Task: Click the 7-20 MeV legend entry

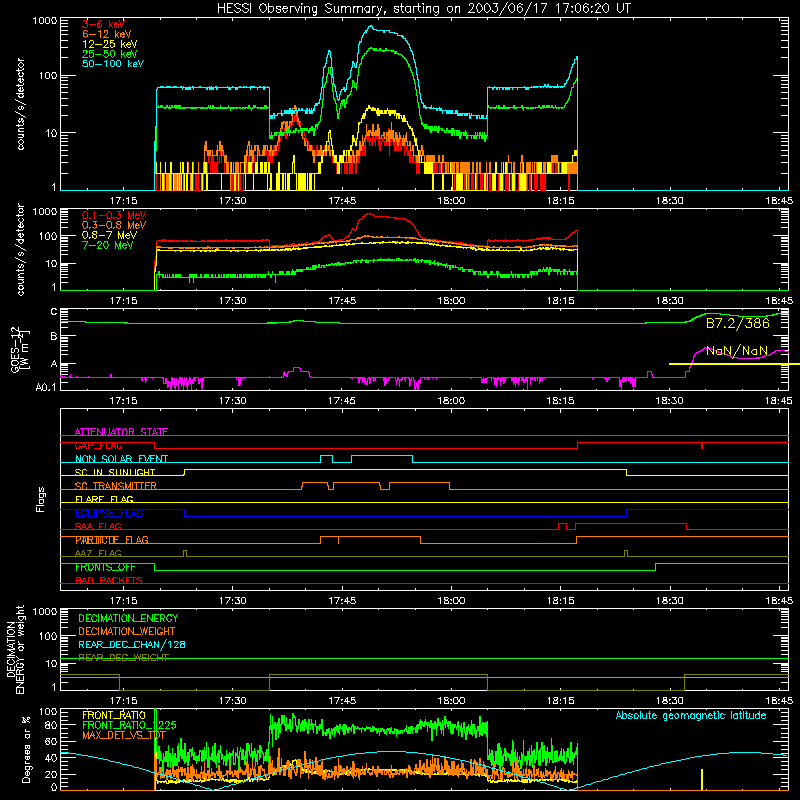Action: pyautogui.click(x=108, y=245)
